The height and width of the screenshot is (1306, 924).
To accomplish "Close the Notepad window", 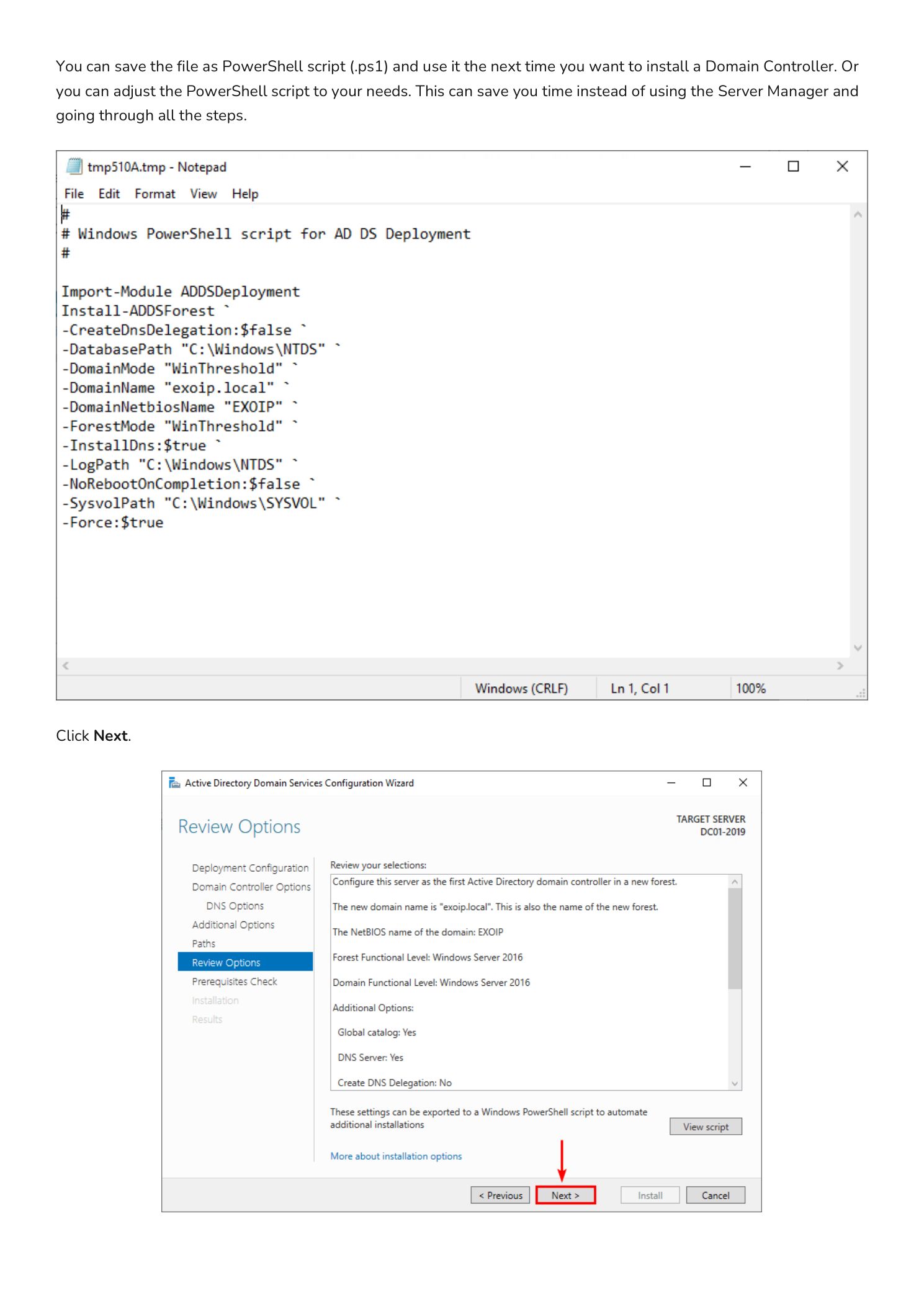I will coord(842,166).
